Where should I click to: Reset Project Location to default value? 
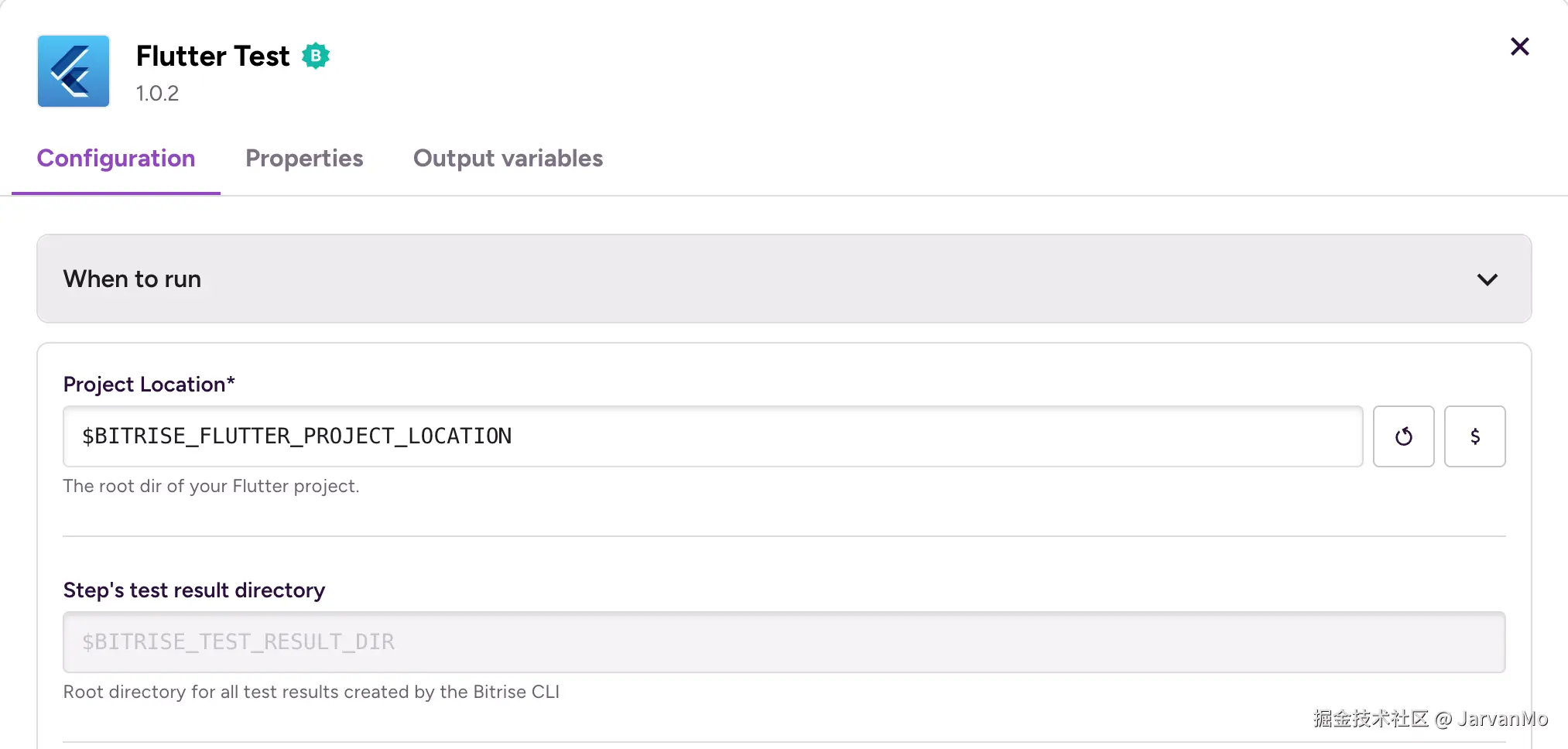(x=1403, y=436)
